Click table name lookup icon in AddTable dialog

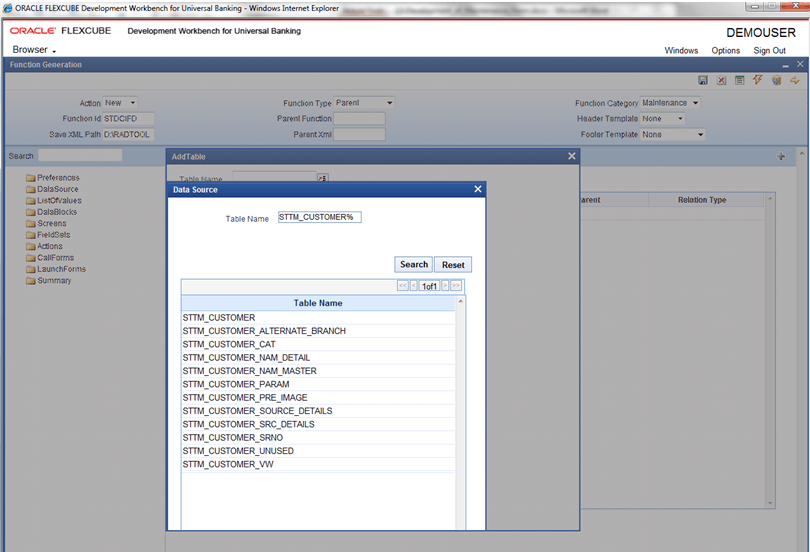click(322, 178)
